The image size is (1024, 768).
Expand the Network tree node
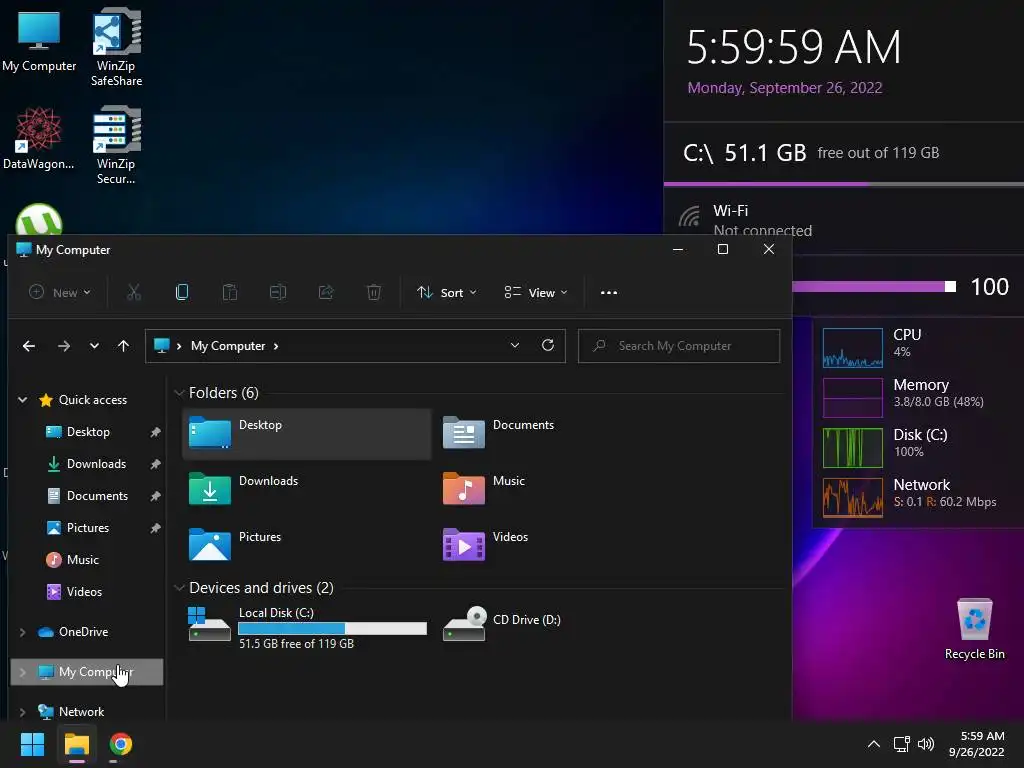(x=22, y=712)
